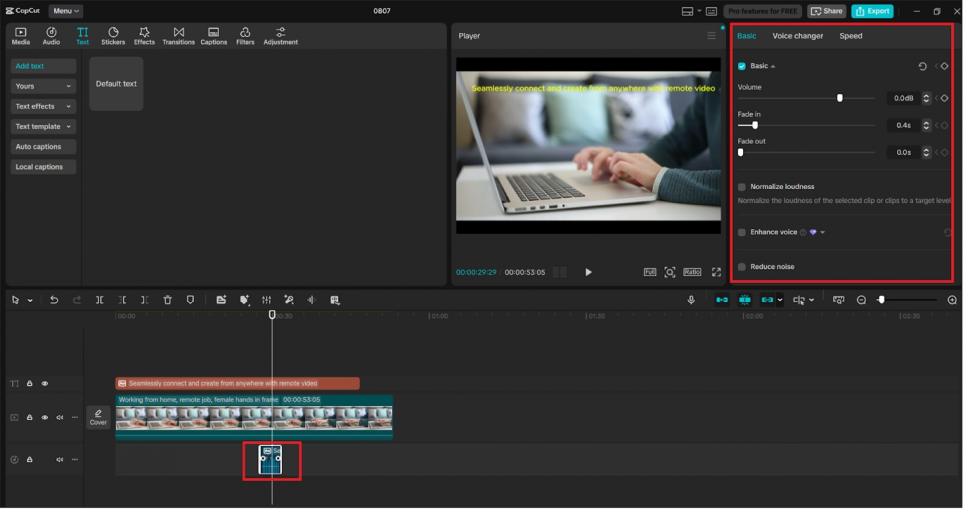Click the Volume slider handle
The width and height of the screenshot is (970, 512).
(839, 98)
